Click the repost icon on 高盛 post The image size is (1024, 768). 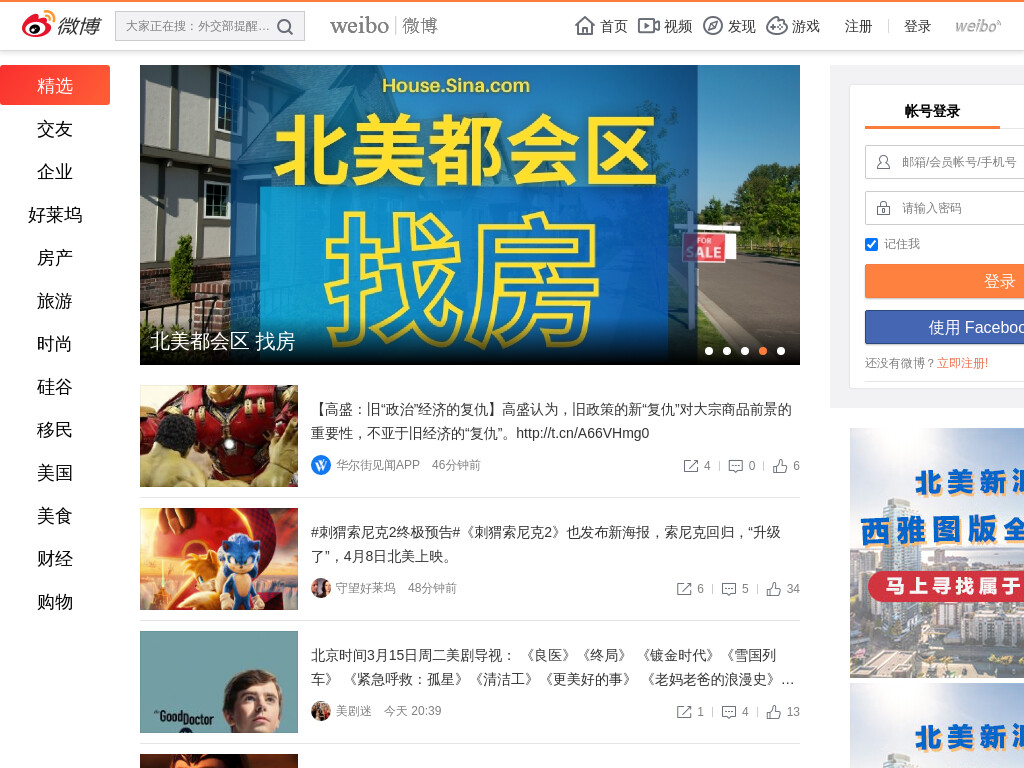(x=690, y=466)
